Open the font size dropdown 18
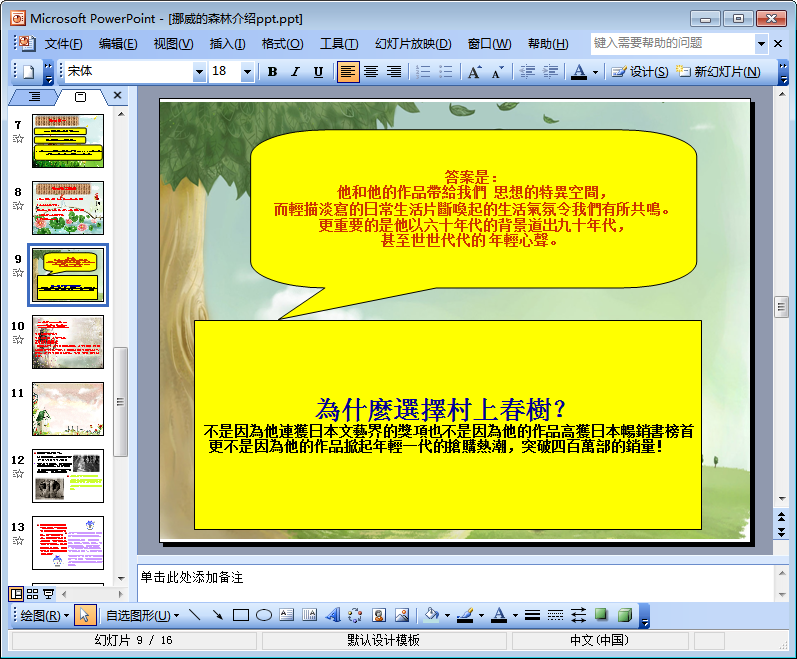797x659 pixels. point(247,72)
